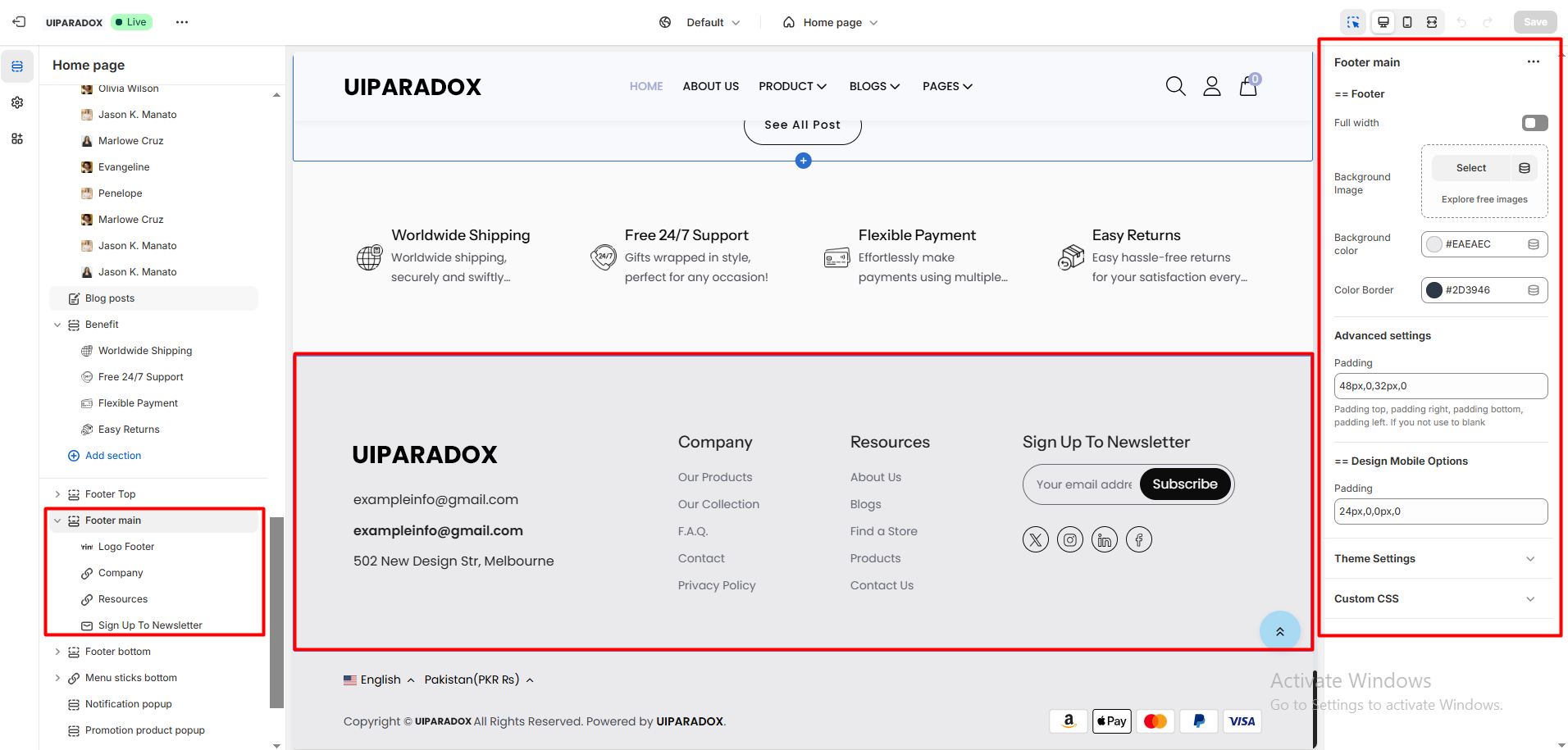
Task: Click the Instagram social icon
Action: coord(1070,539)
